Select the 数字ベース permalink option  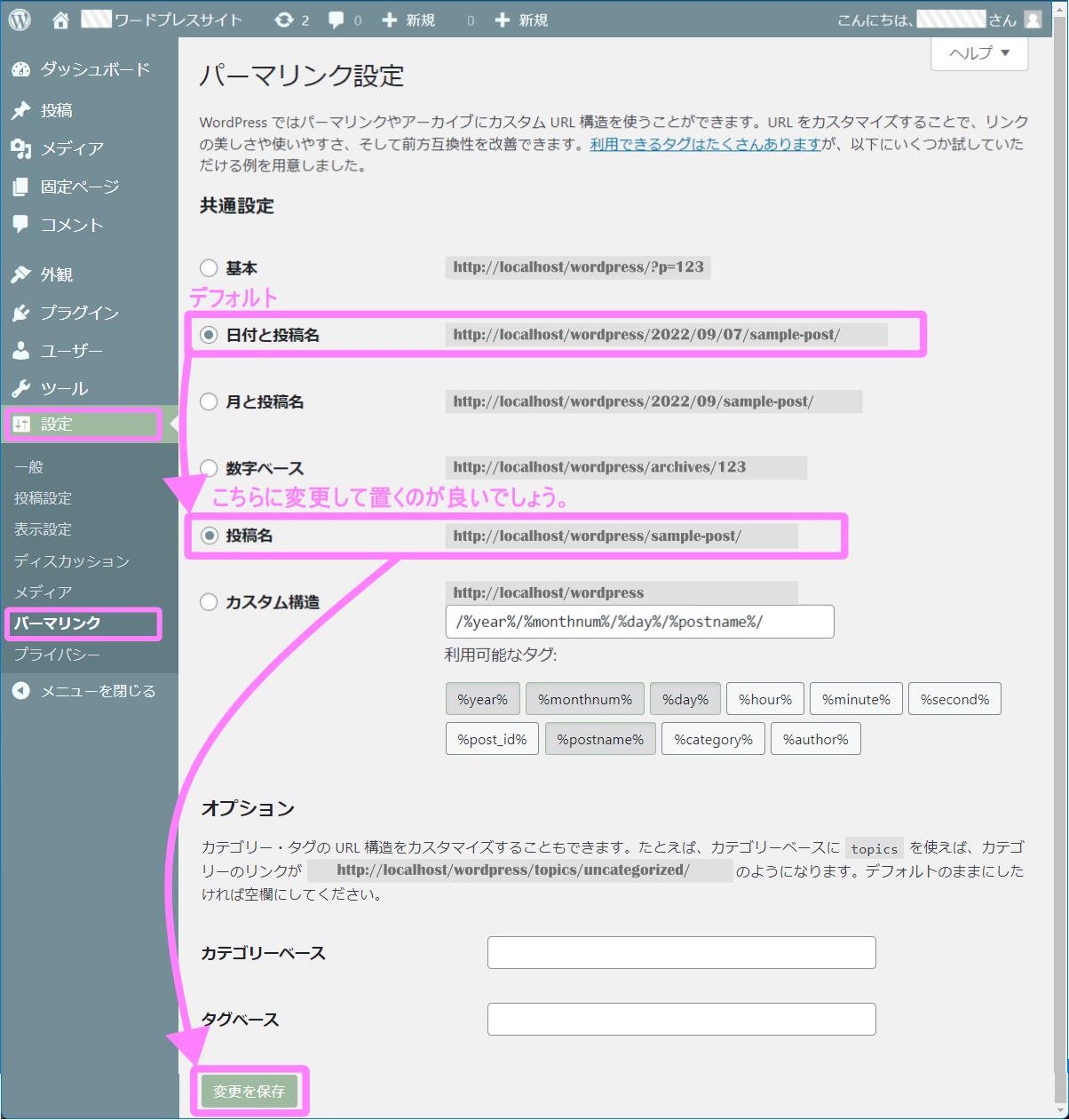click(x=209, y=467)
